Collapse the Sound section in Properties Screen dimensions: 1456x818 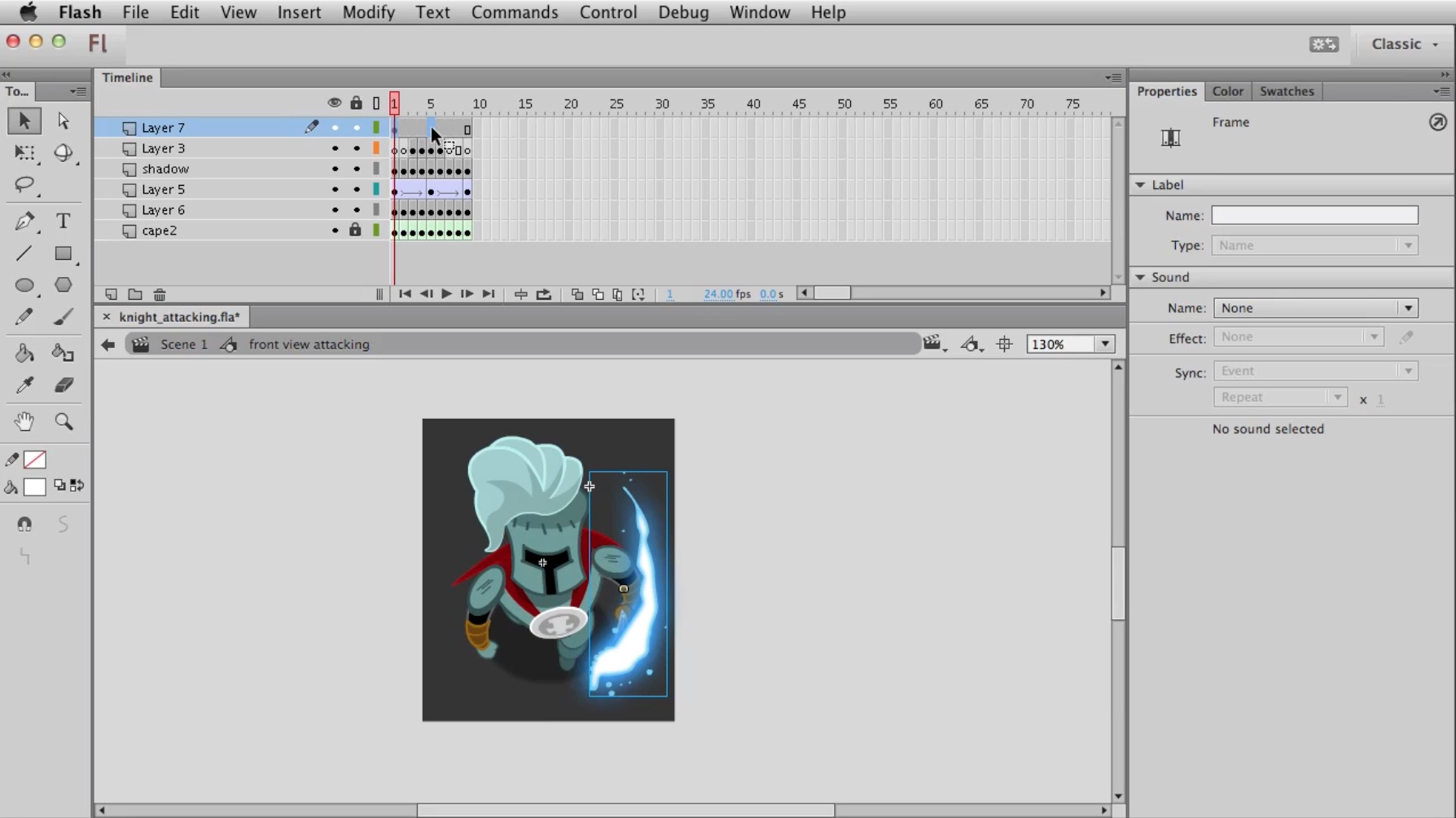1140,277
